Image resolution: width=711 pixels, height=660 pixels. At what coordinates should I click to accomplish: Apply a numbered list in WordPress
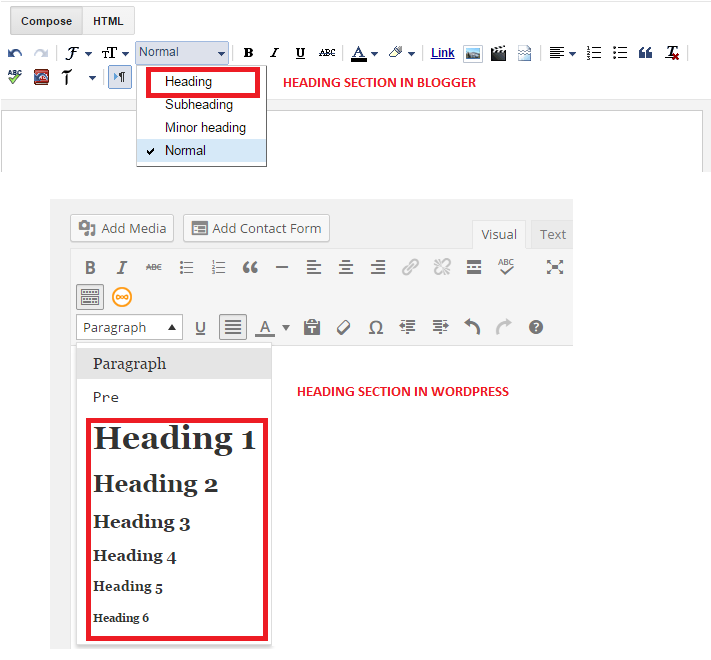point(218,267)
